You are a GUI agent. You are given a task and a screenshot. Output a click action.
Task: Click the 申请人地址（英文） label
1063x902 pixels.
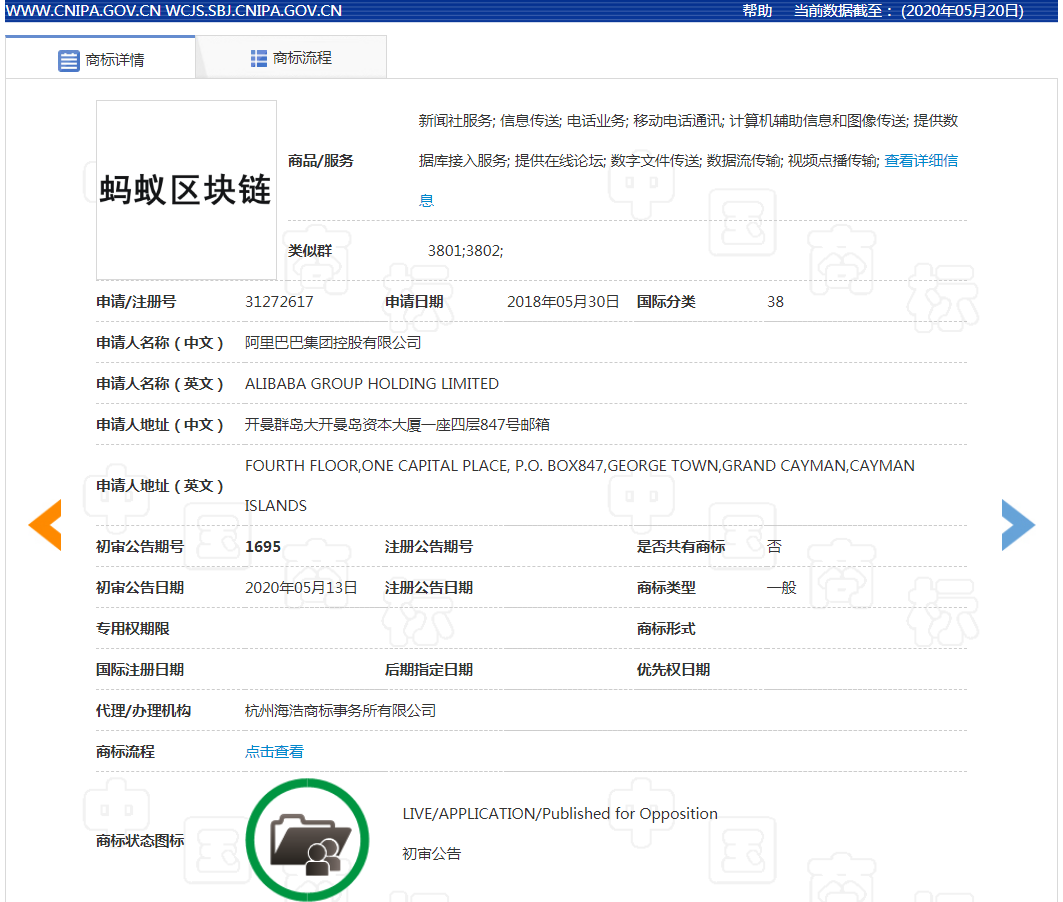(x=159, y=486)
